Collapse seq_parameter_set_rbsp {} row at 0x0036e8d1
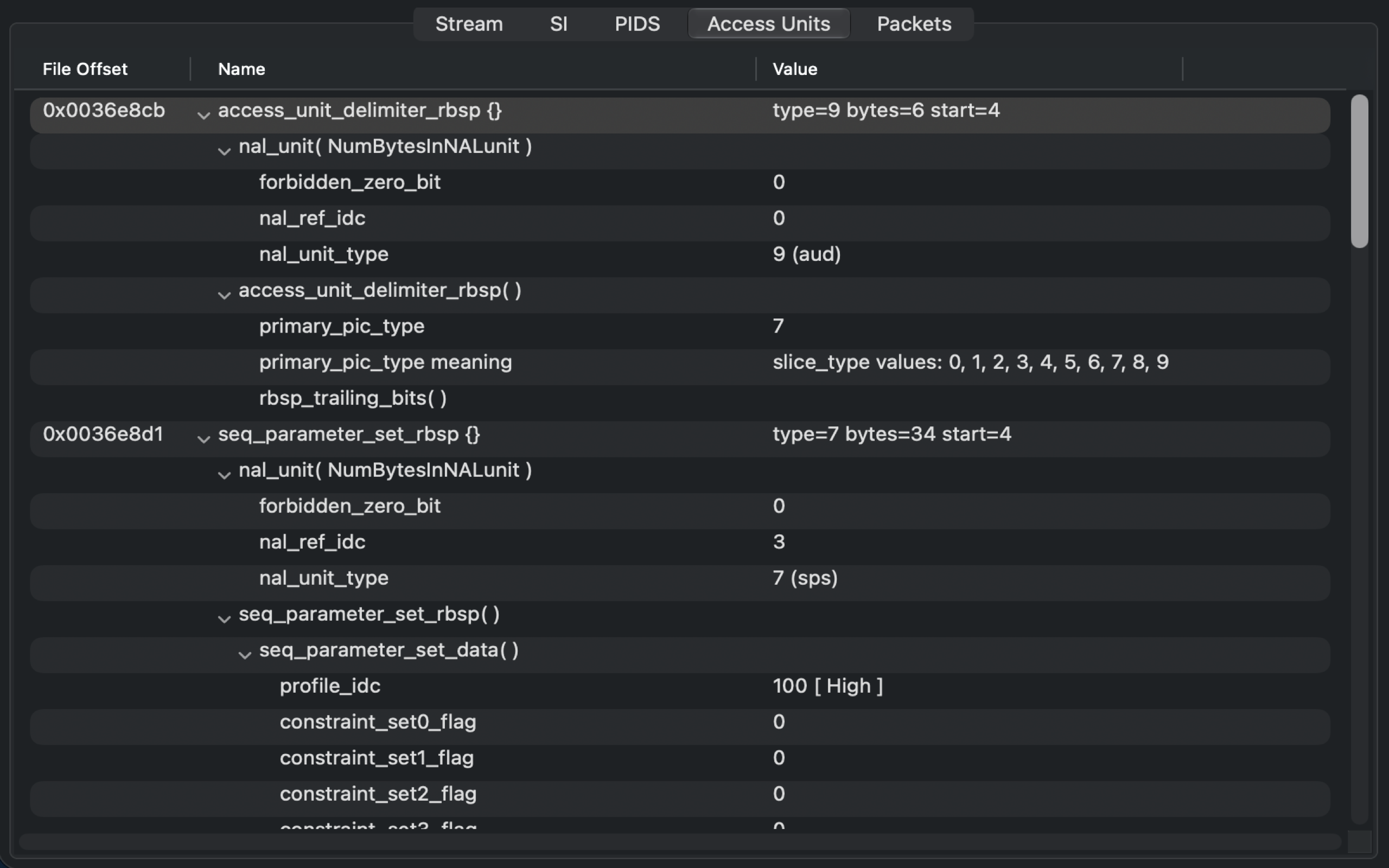Viewport: 1389px width, 868px height. tap(203, 439)
